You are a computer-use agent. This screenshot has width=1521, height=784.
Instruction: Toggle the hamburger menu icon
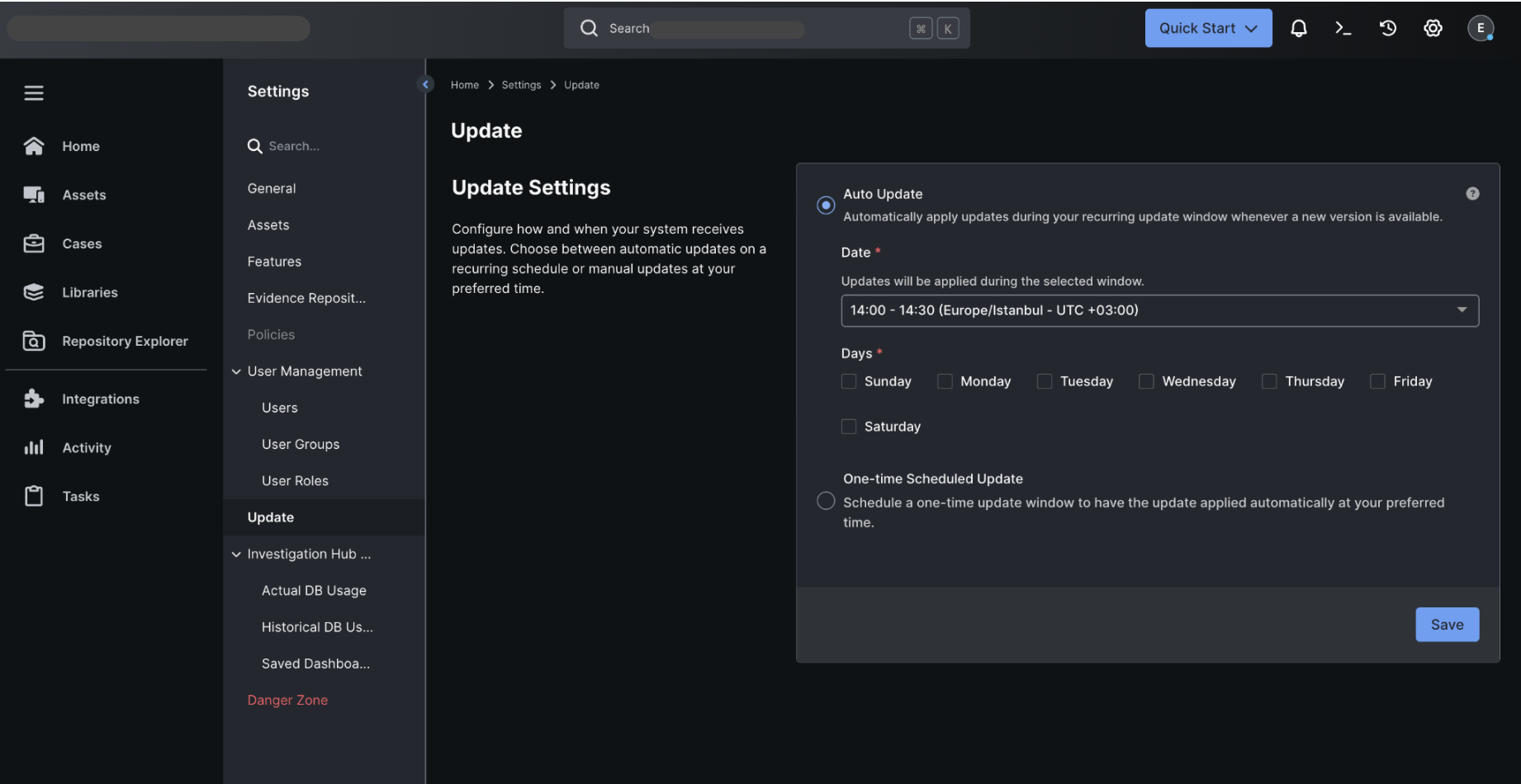[x=34, y=93]
